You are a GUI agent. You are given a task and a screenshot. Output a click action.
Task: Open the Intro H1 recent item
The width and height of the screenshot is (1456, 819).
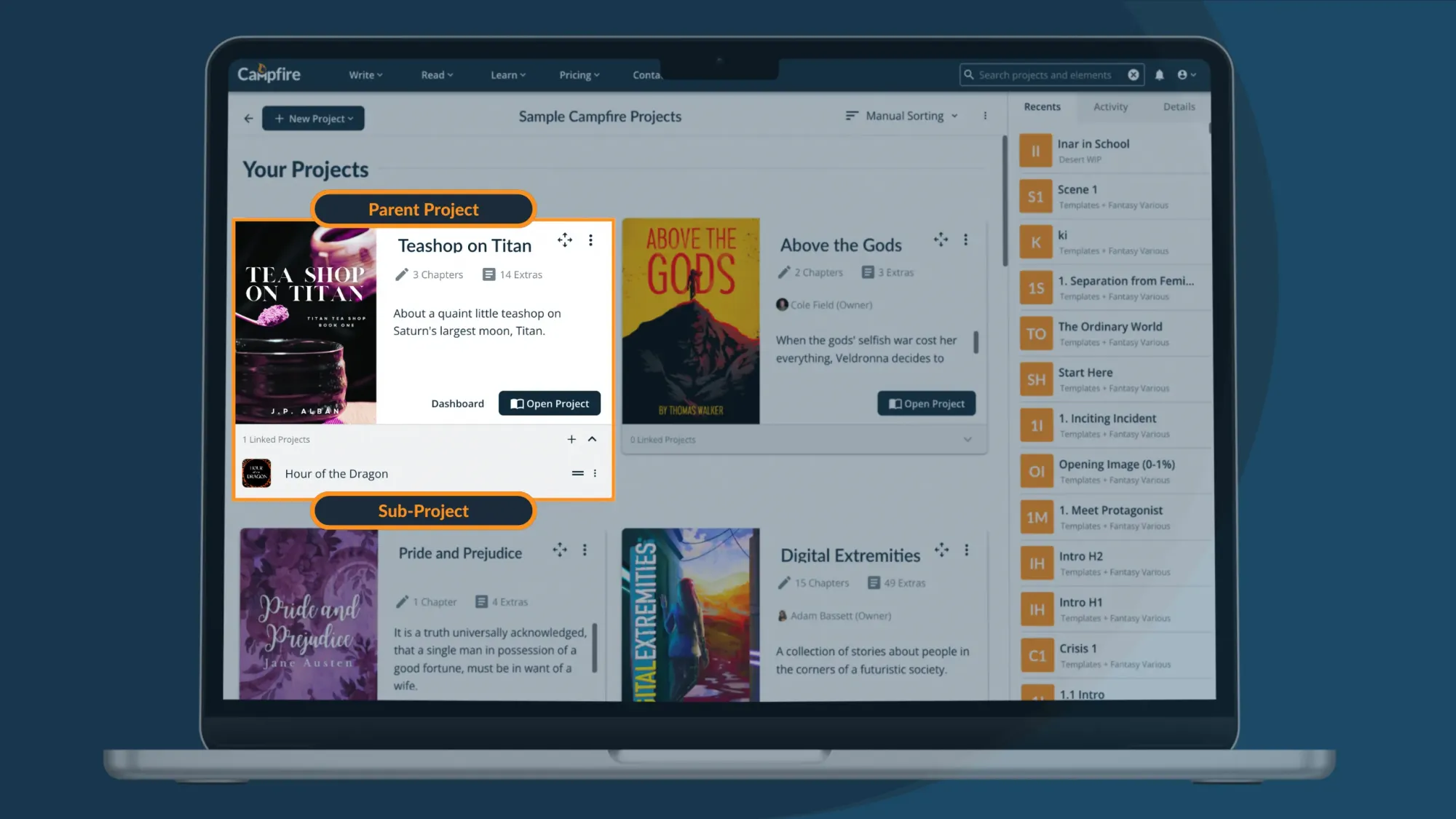[x=1114, y=610]
